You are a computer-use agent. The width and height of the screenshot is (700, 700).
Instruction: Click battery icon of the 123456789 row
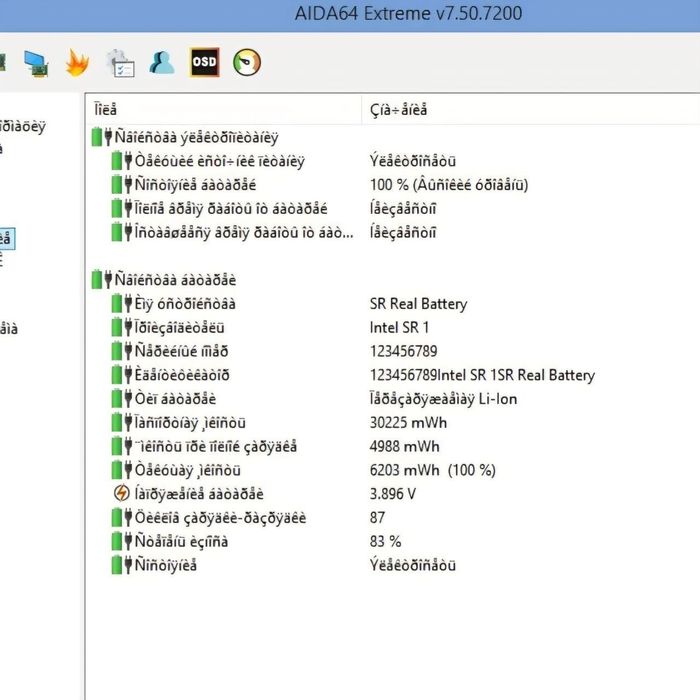point(122,351)
